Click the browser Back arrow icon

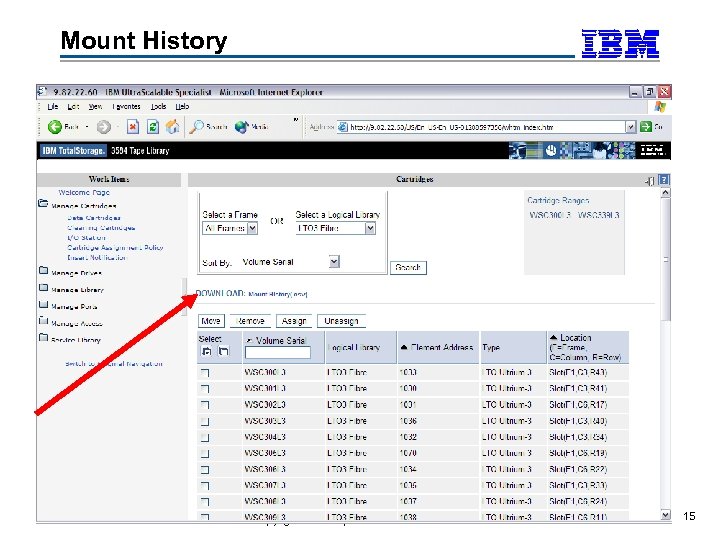click(55, 127)
